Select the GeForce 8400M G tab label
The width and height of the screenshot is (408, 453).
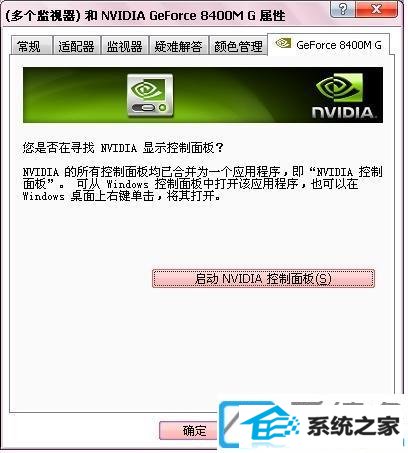pos(339,45)
